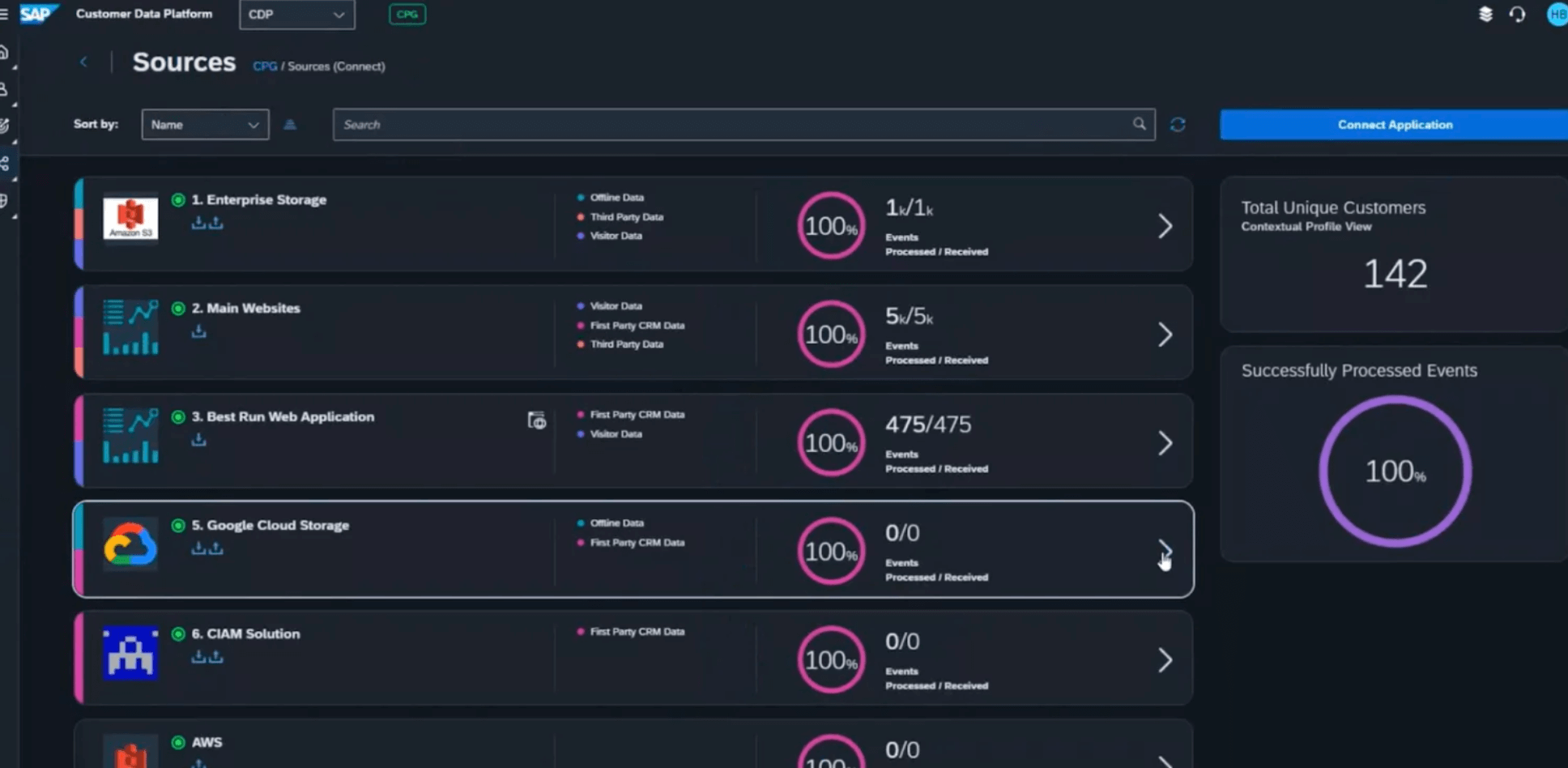Expand the Enterprise Storage row chevron
1568x768 pixels.
click(1165, 226)
